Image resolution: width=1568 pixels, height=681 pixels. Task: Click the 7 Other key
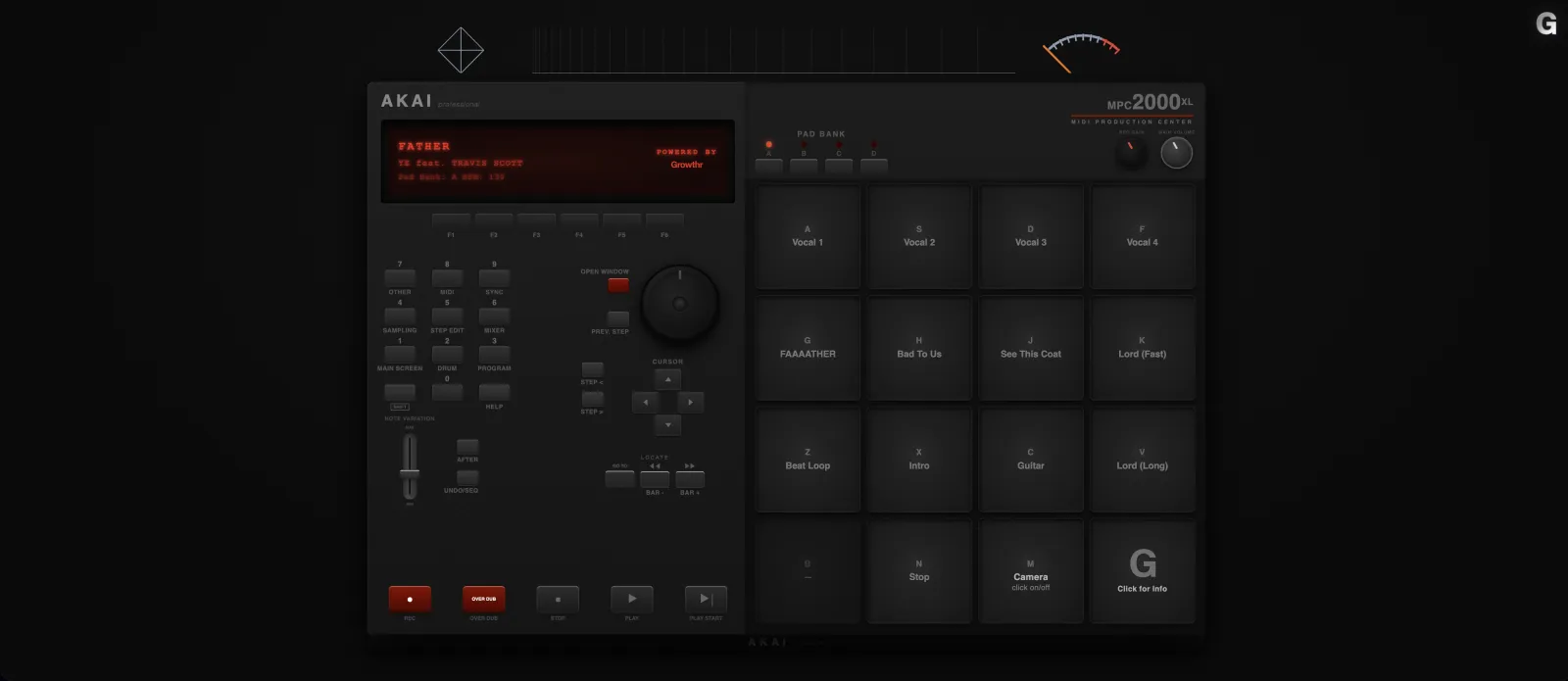pos(400,278)
